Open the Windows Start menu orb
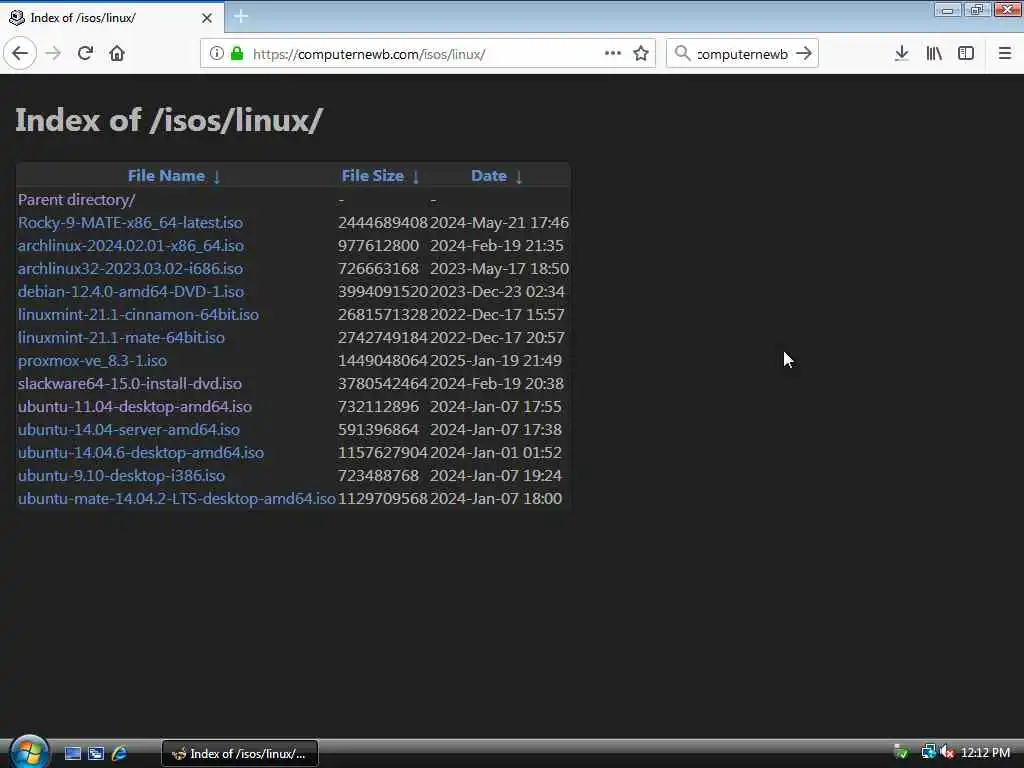The width and height of the screenshot is (1024, 768). pyautogui.click(x=29, y=751)
